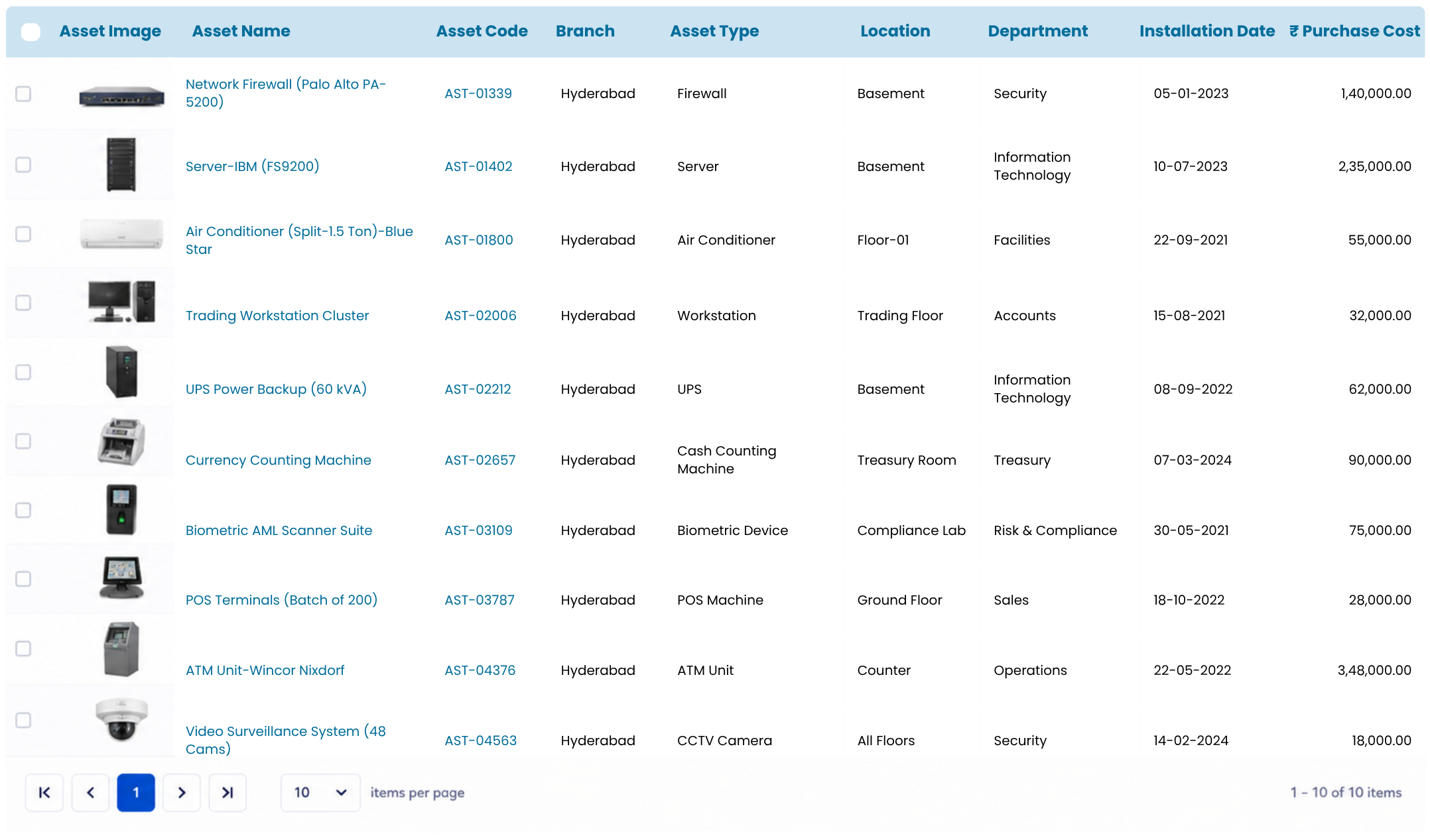This screenshot has width=1430, height=840.
Task: Select page 1 button in pagination
Action: (136, 792)
